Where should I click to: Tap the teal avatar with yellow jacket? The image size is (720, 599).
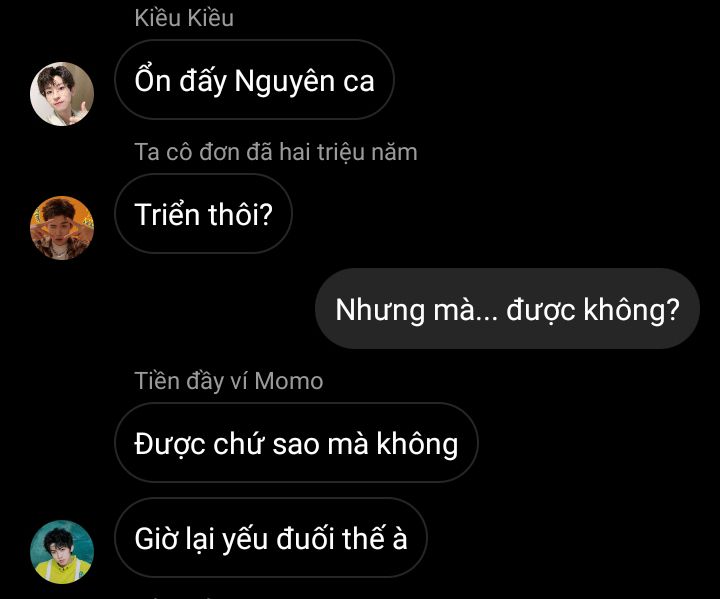pyautogui.click(x=62, y=551)
